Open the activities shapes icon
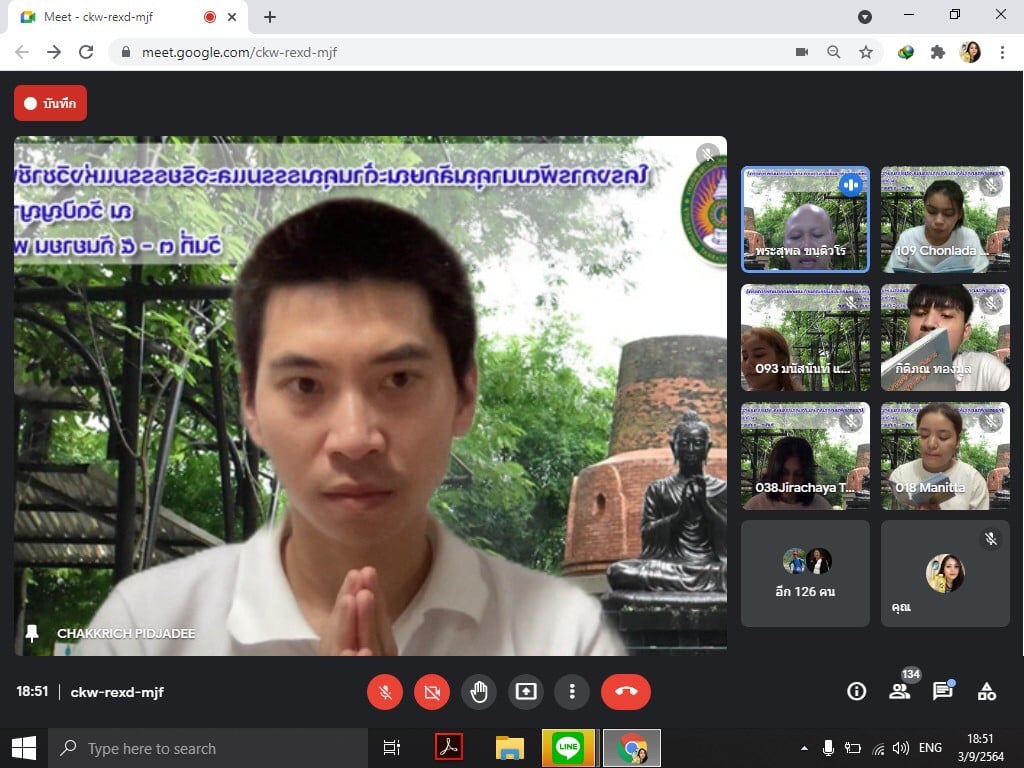Image resolution: width=1024 pixels, height=768 pixels. [986, 691]
